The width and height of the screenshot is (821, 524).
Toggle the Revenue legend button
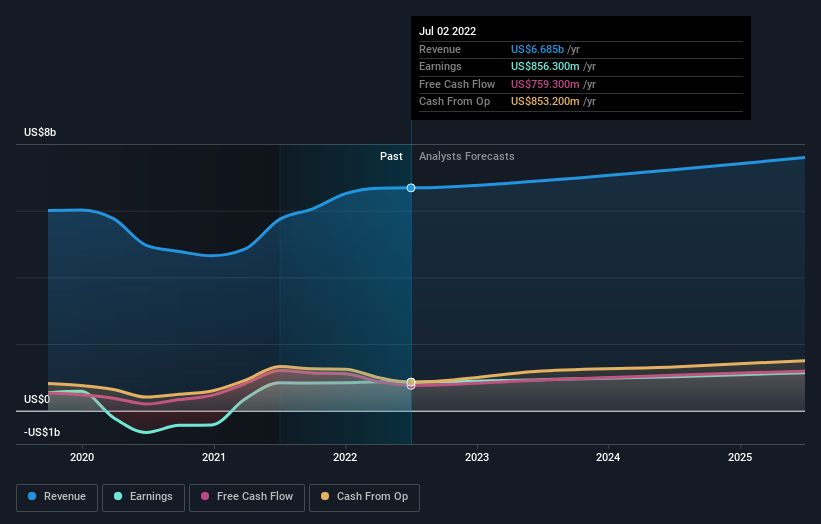coord(57,497)
